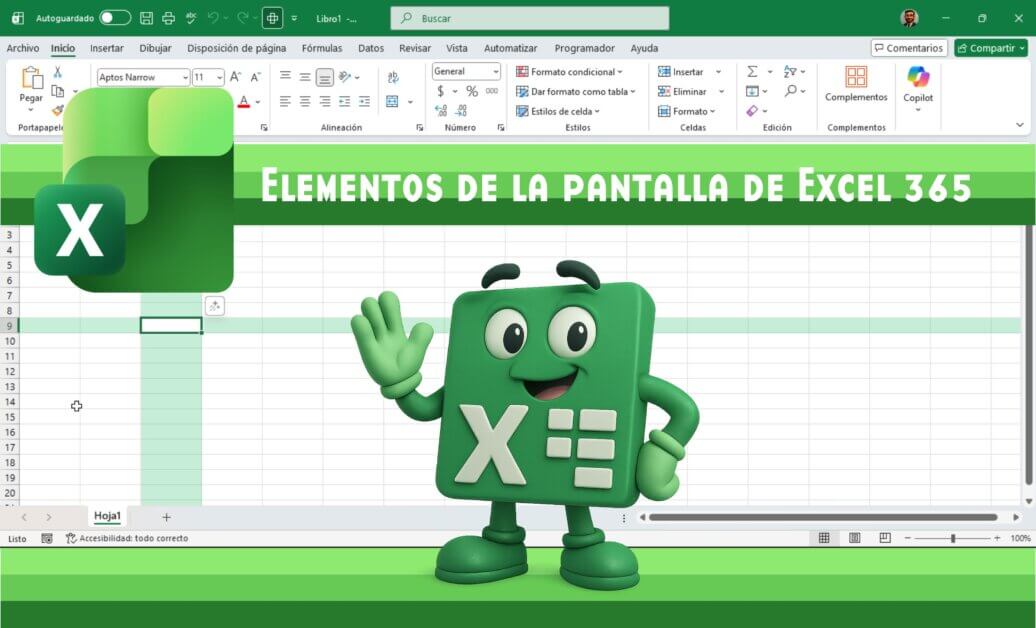Adjust the zoom slider in status bar
Image resolution: width=1036 pixels, height=628 pixels.
pos(953,537)
